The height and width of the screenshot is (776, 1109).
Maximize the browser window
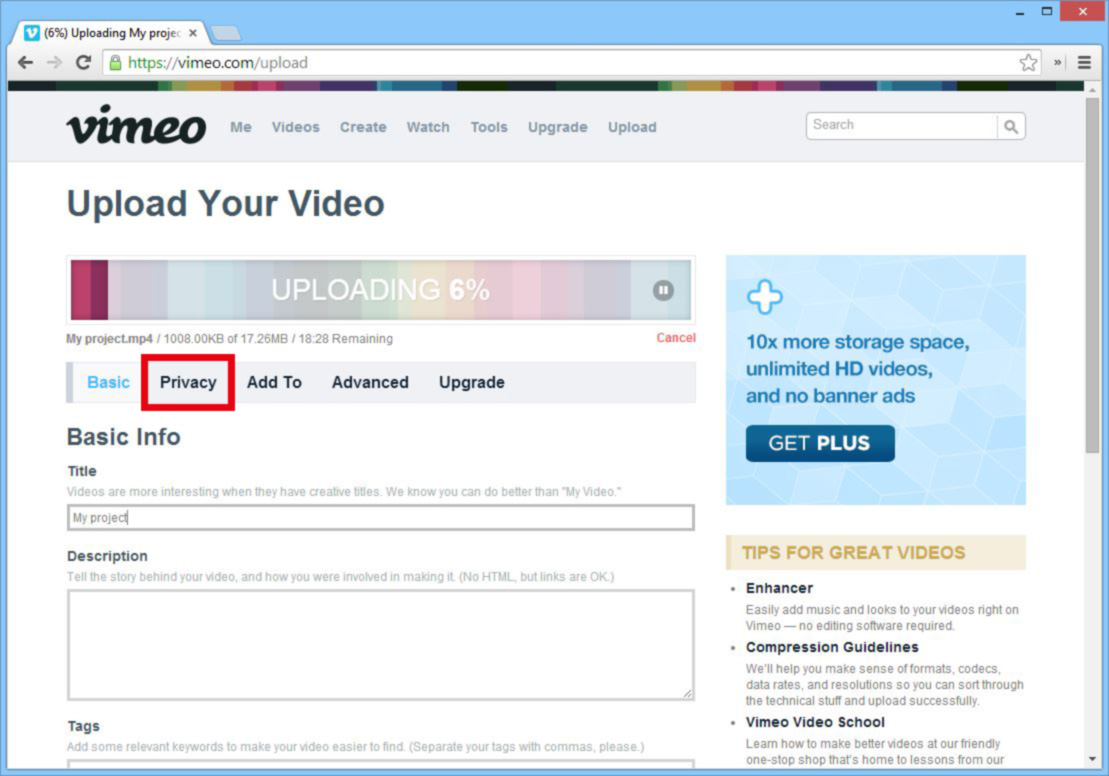(1047, 11)
